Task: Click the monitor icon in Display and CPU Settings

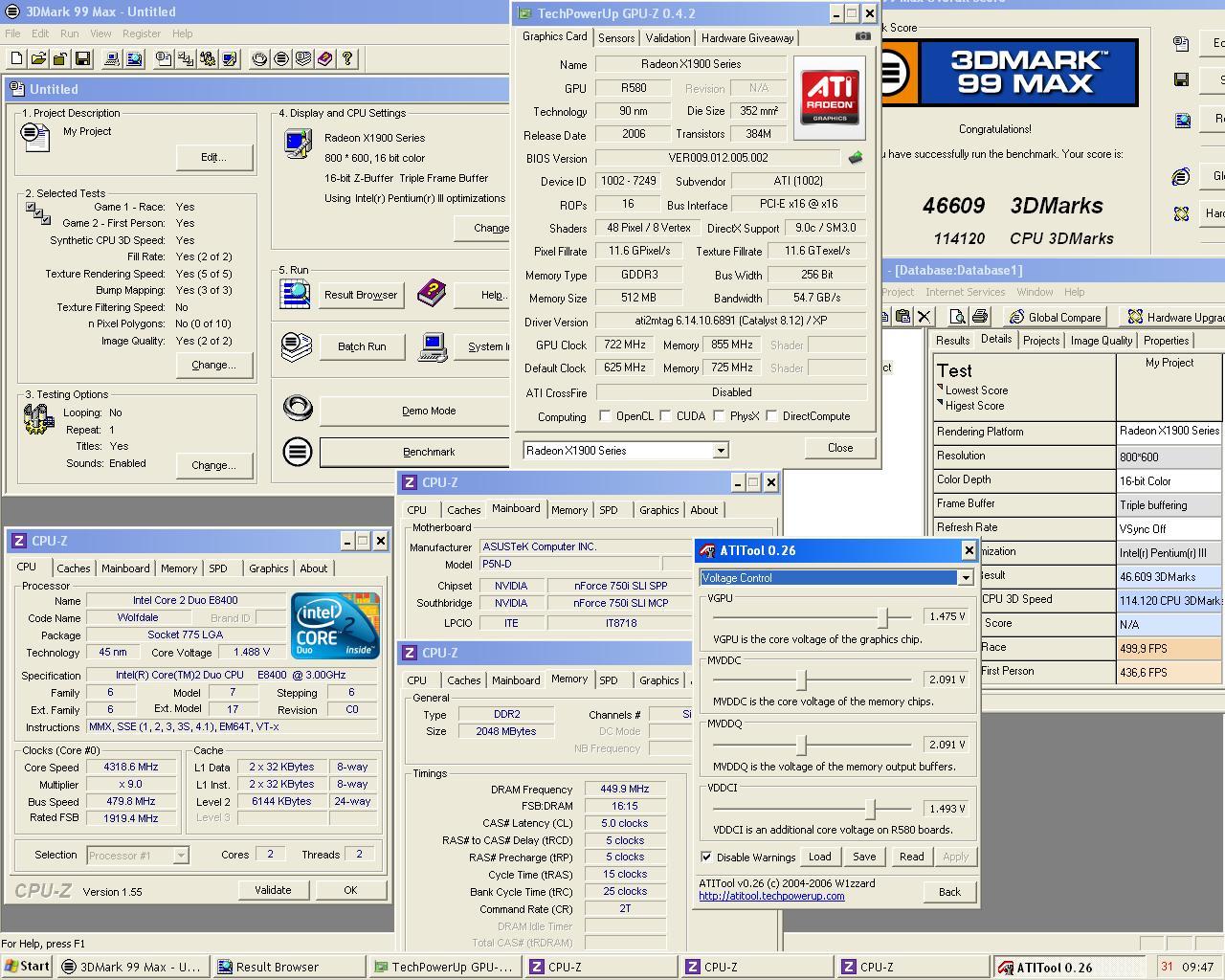Action: 298,143
